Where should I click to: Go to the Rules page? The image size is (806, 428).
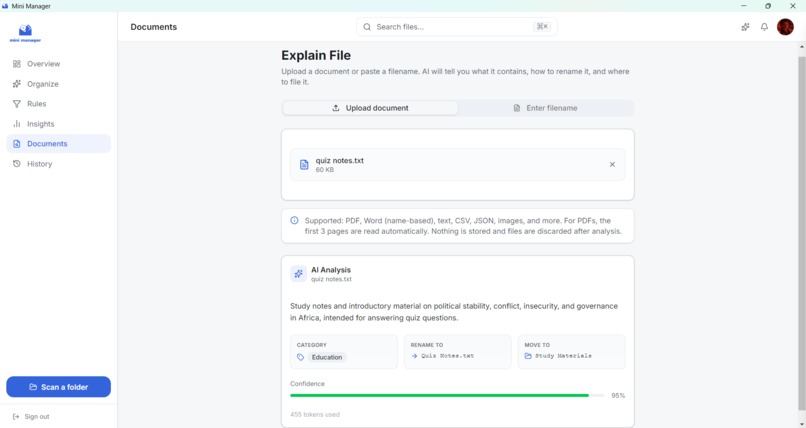pos(58,104)
